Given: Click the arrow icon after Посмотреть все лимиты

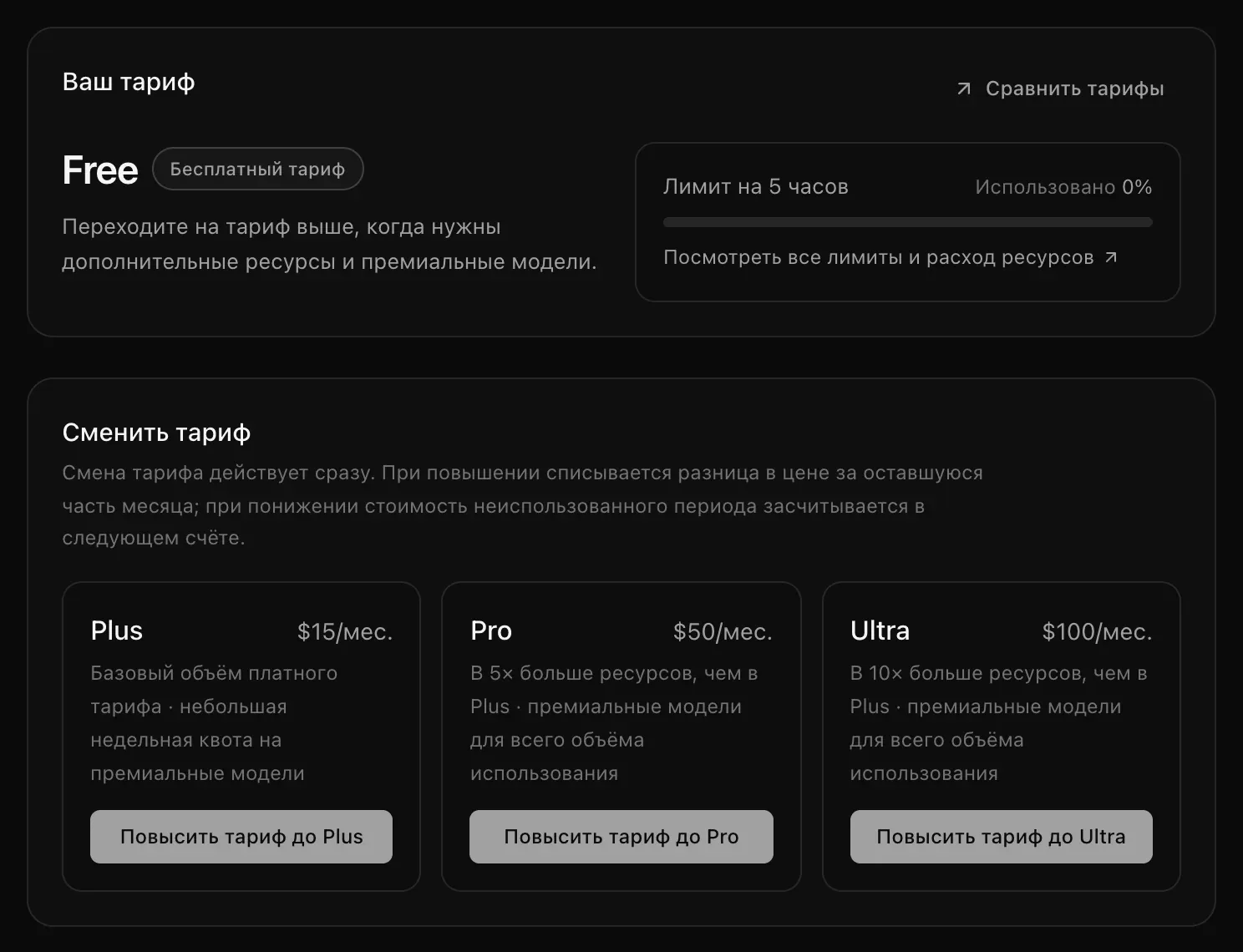Looking at the screenshot, I should tap(1111, 257).
